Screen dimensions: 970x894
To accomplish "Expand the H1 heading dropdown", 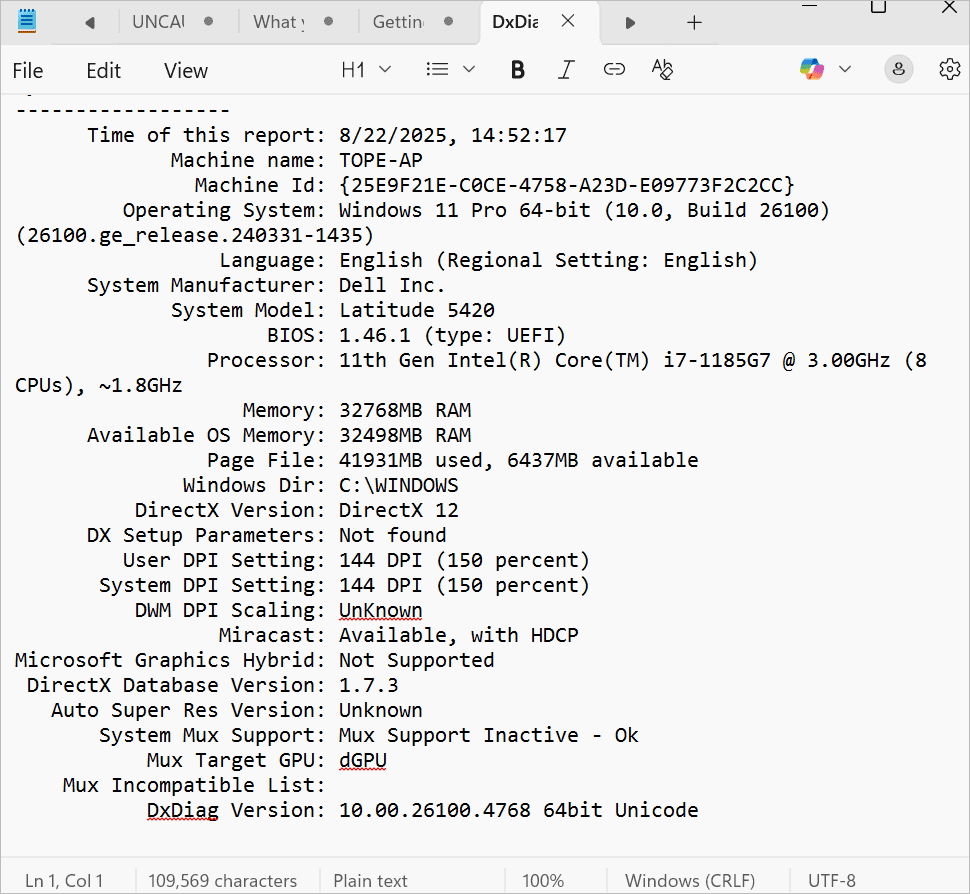I will pos(366,69).
